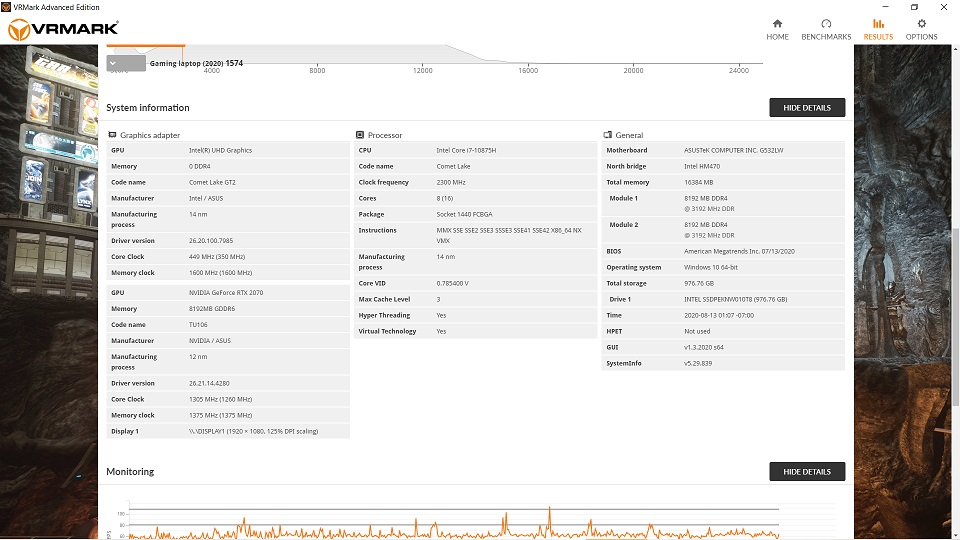Select the Comet Lake processor code name

(x=454, y=167)
